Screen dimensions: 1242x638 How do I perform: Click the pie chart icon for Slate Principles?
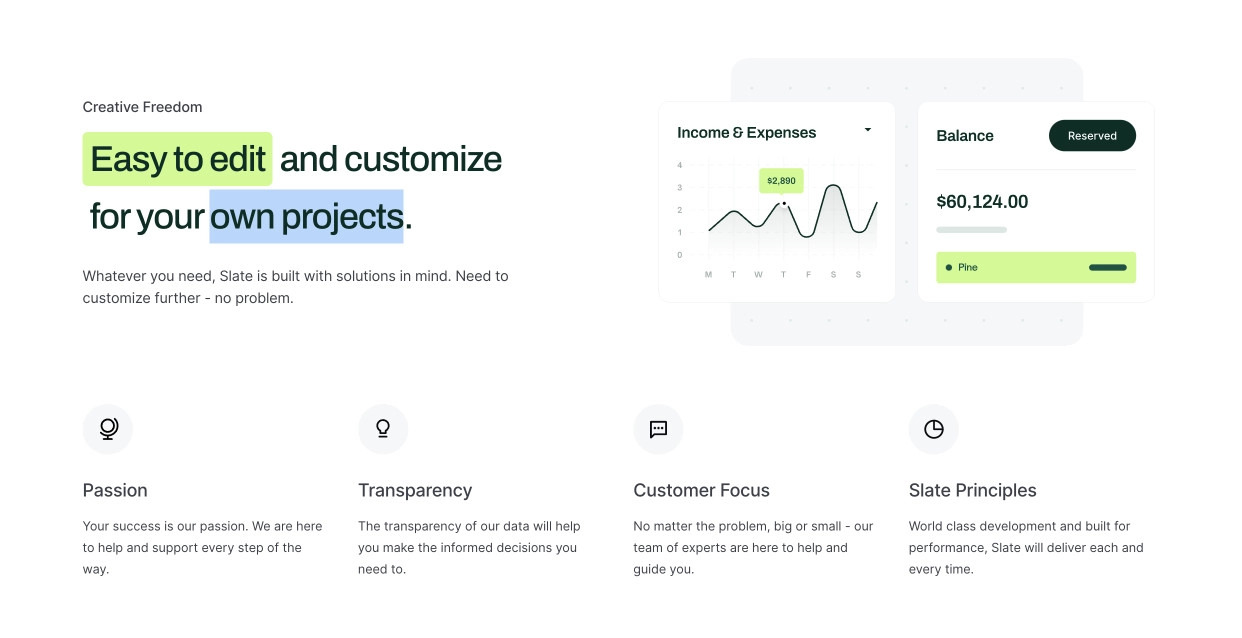[933, 429]
